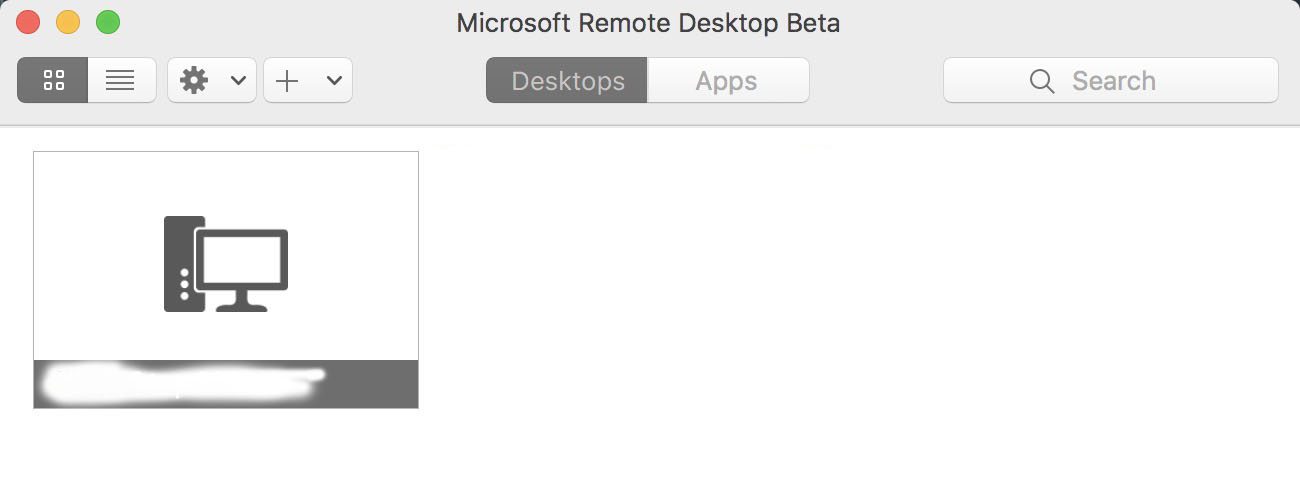This screenshot has height=503, width=1300.
Task: Click the Search placeholder text field
Action: click(x=1113, y=81)
